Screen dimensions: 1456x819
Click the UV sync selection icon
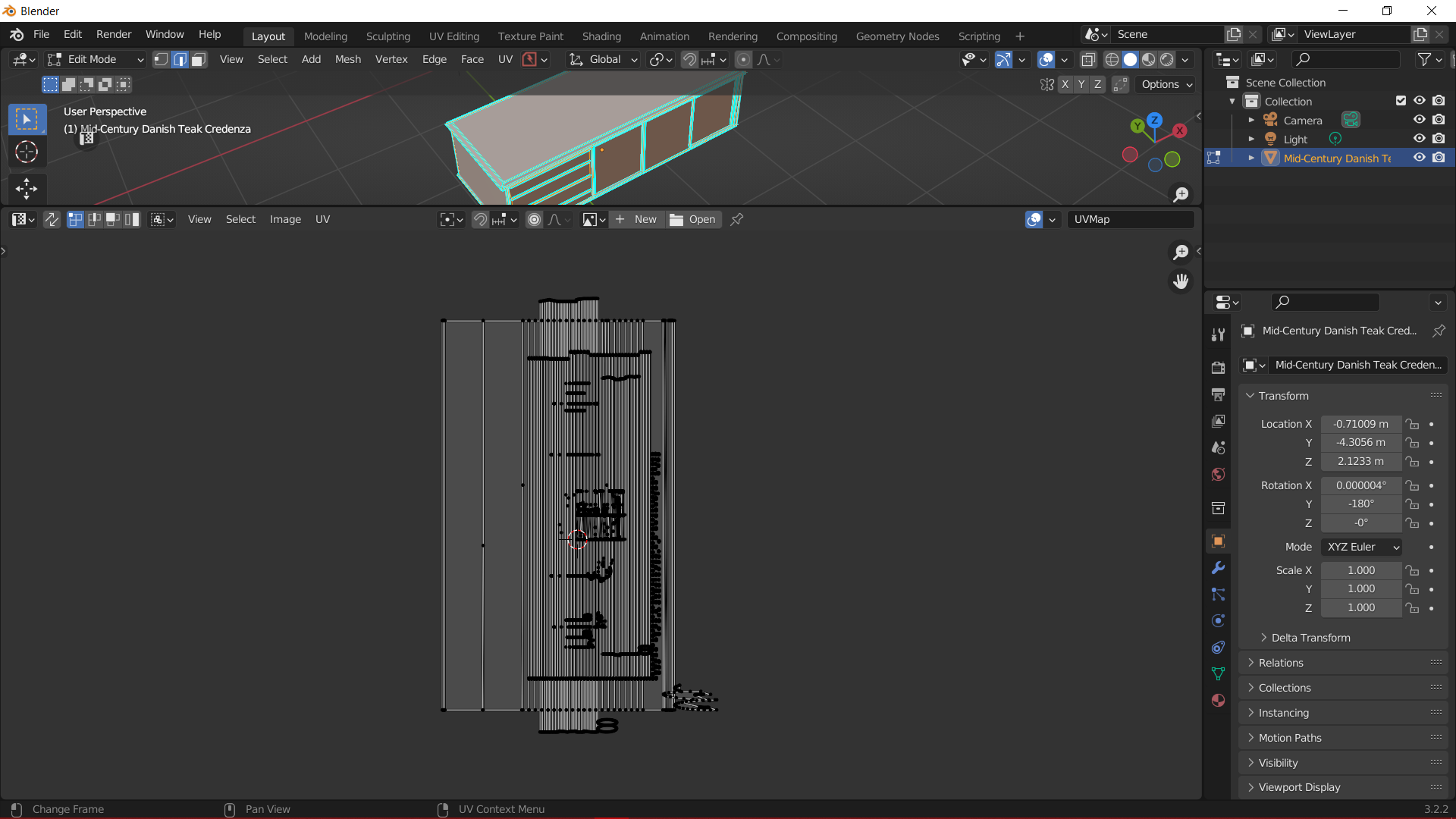52,219
